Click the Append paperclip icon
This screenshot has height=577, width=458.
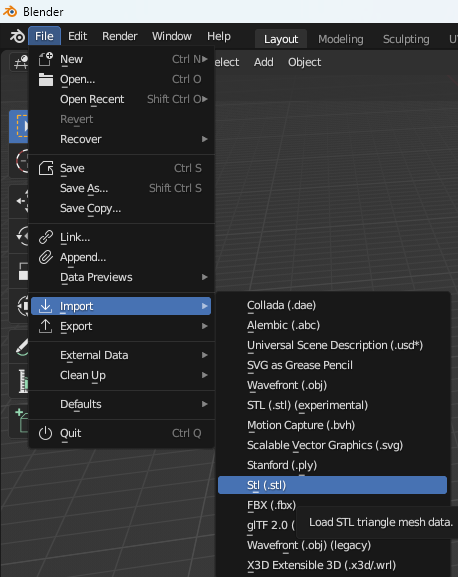pos(46,257)
